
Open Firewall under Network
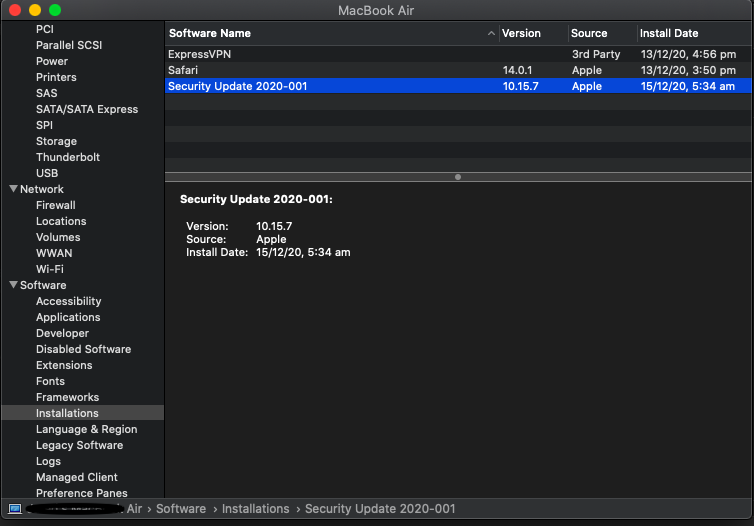pyautogui.click(x=55, y=205)
